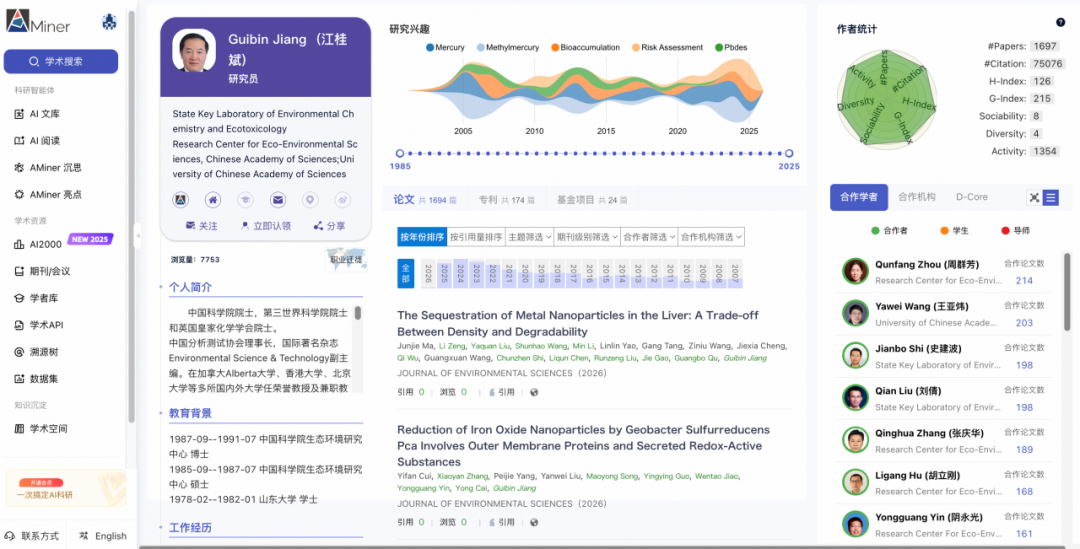Image resolution: width=1080 pixels, height=549 pixels.
Task: Switch to 基金项目 tab
Action: [592, 200]
